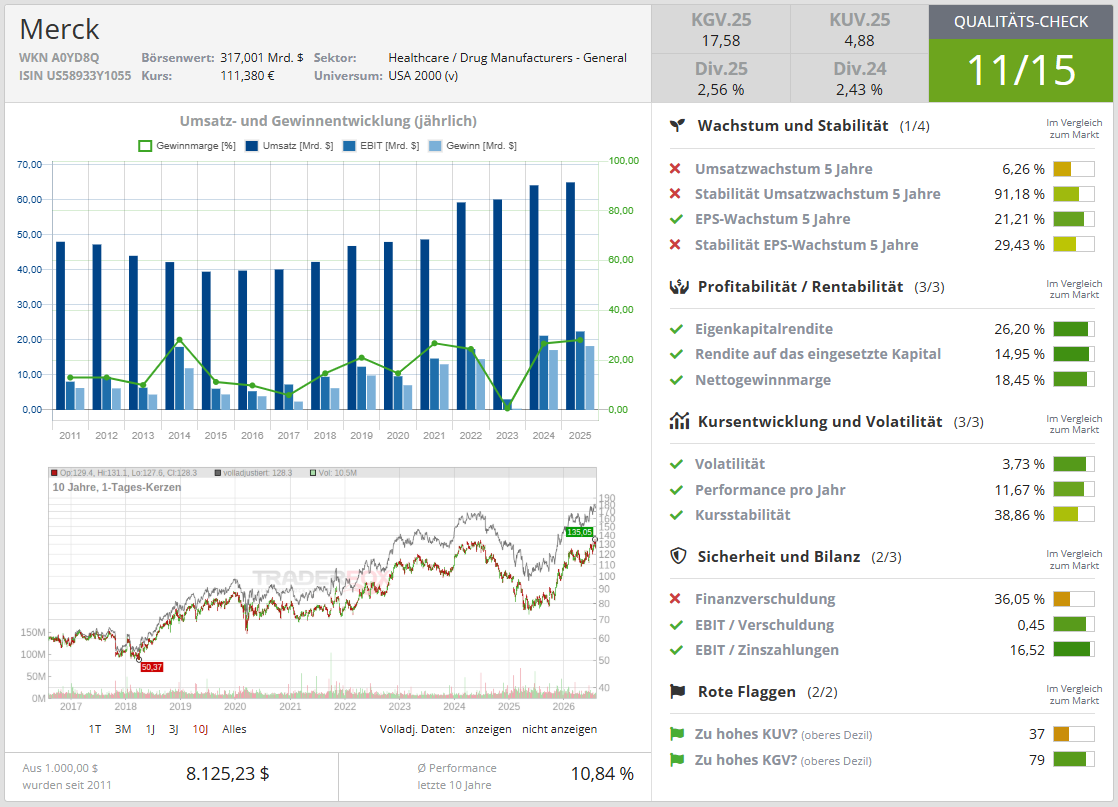Click the 11/15 Qualitäts-Check score box
The image size is (1118, 807).
point(1022,71)
